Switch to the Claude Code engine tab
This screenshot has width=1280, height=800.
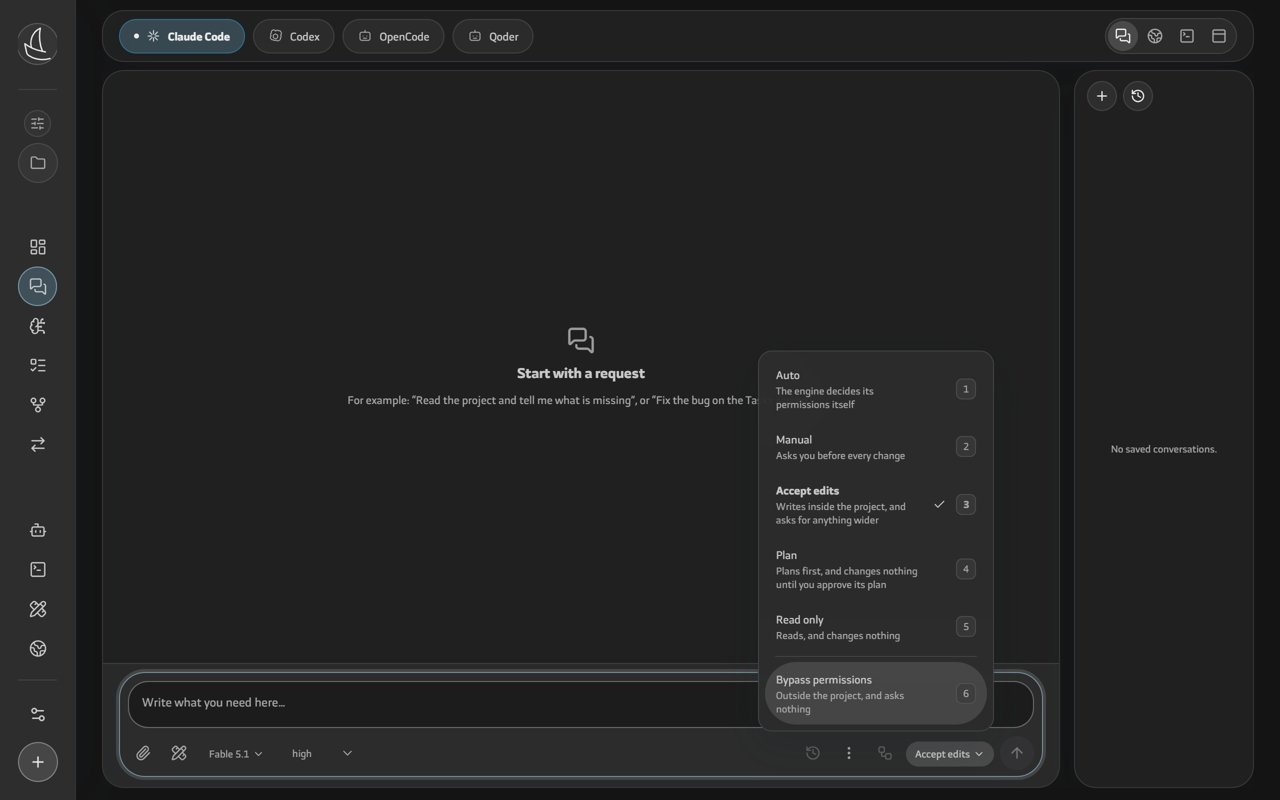182,36
